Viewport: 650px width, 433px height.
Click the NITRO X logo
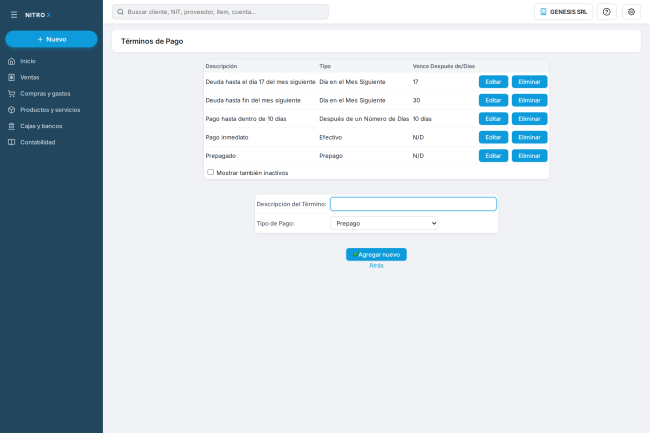click(38, 15)
